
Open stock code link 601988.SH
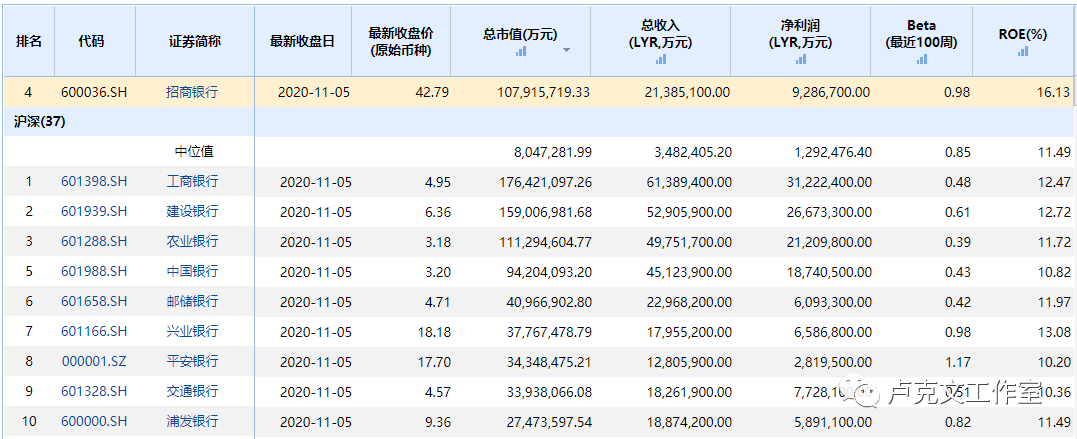click(x=94, y=271)
